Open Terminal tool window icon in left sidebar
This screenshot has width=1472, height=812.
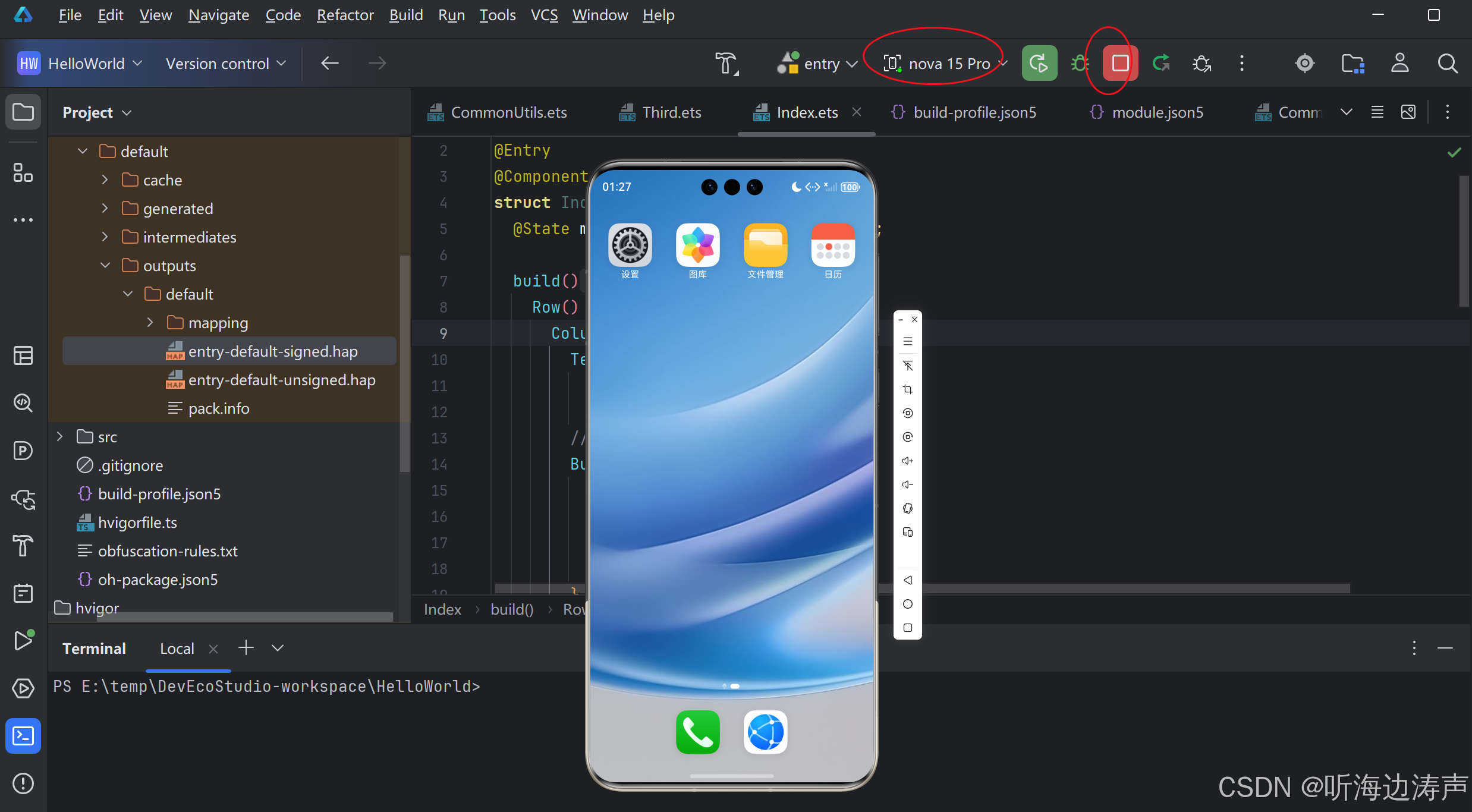click(x=23, y=736)
